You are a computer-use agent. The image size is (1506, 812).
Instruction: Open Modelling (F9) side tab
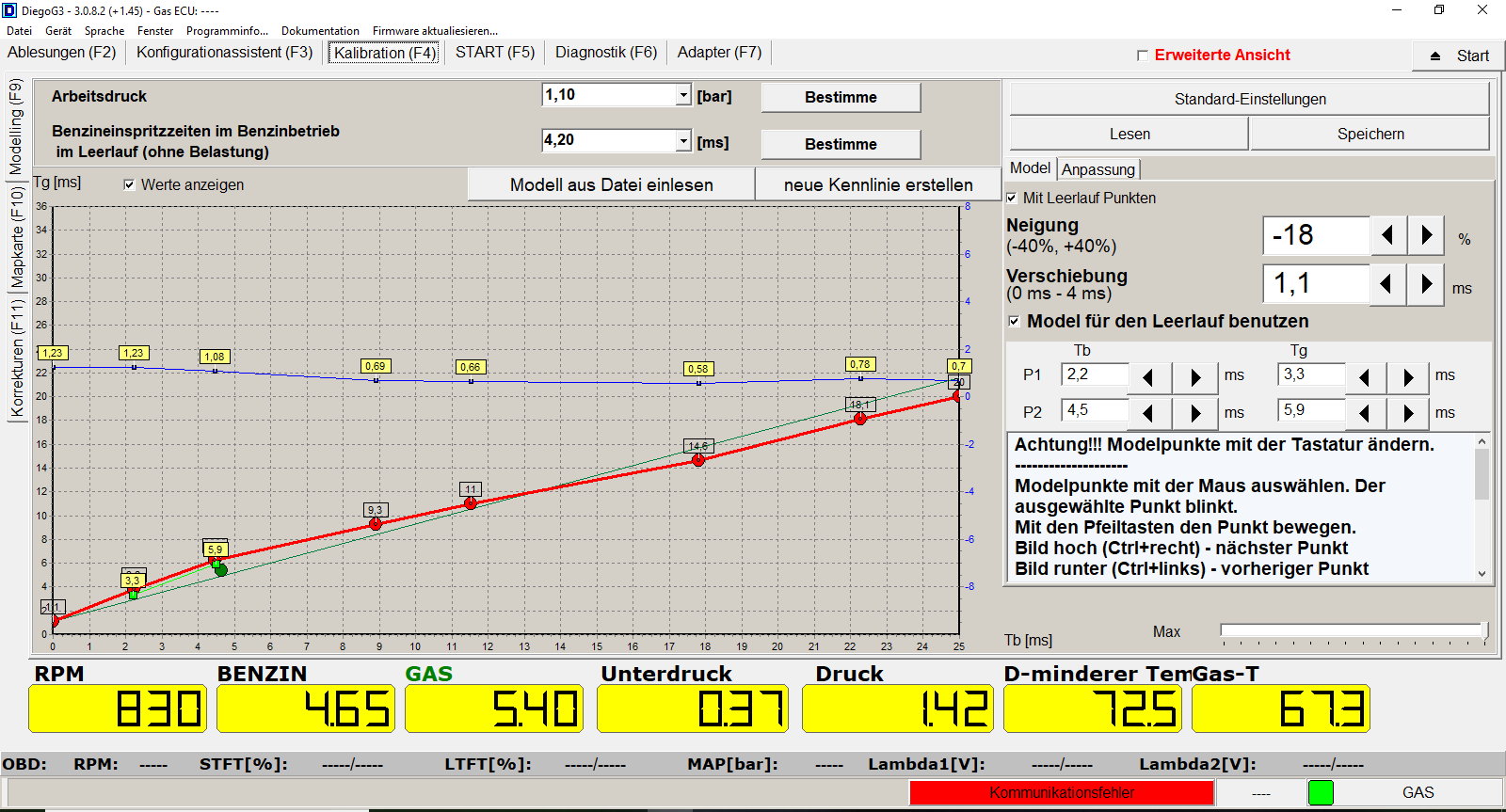click(x=16, y=127)
